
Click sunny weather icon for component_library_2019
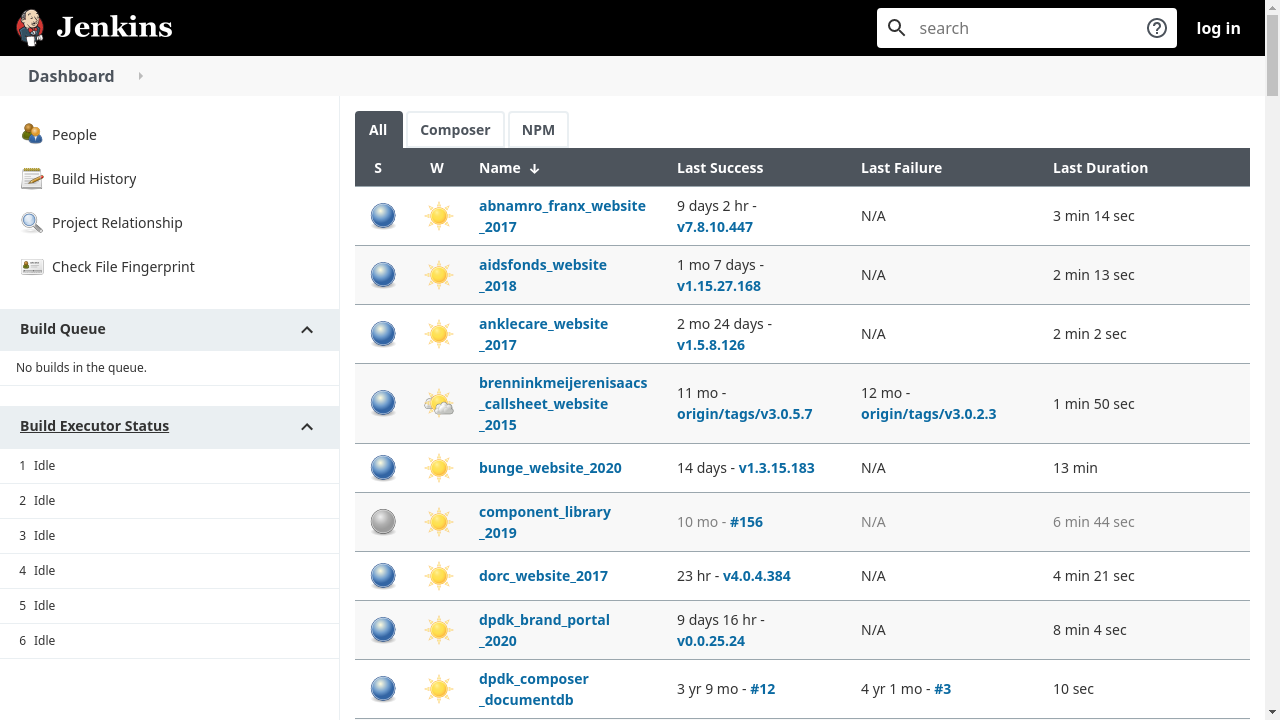438,522
